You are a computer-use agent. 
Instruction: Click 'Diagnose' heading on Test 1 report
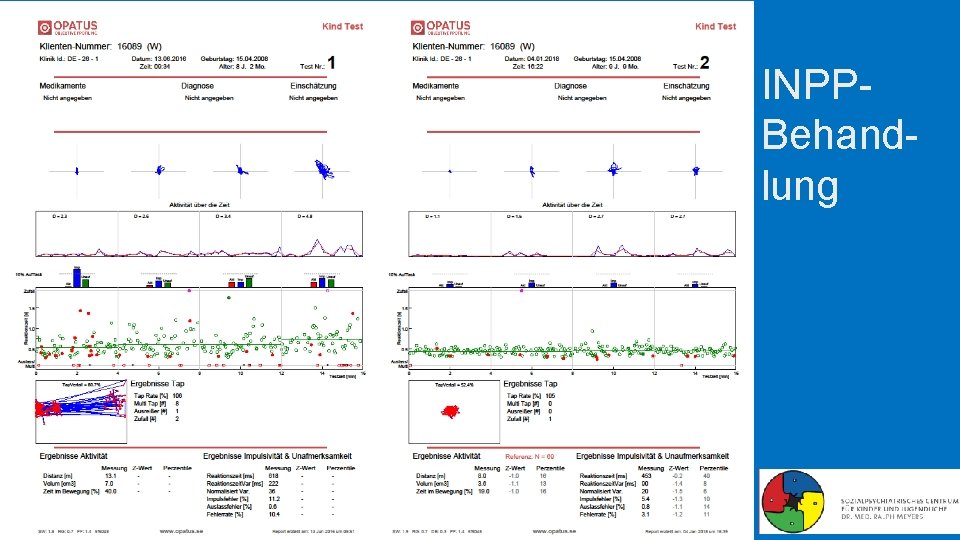tap(197, 86)
